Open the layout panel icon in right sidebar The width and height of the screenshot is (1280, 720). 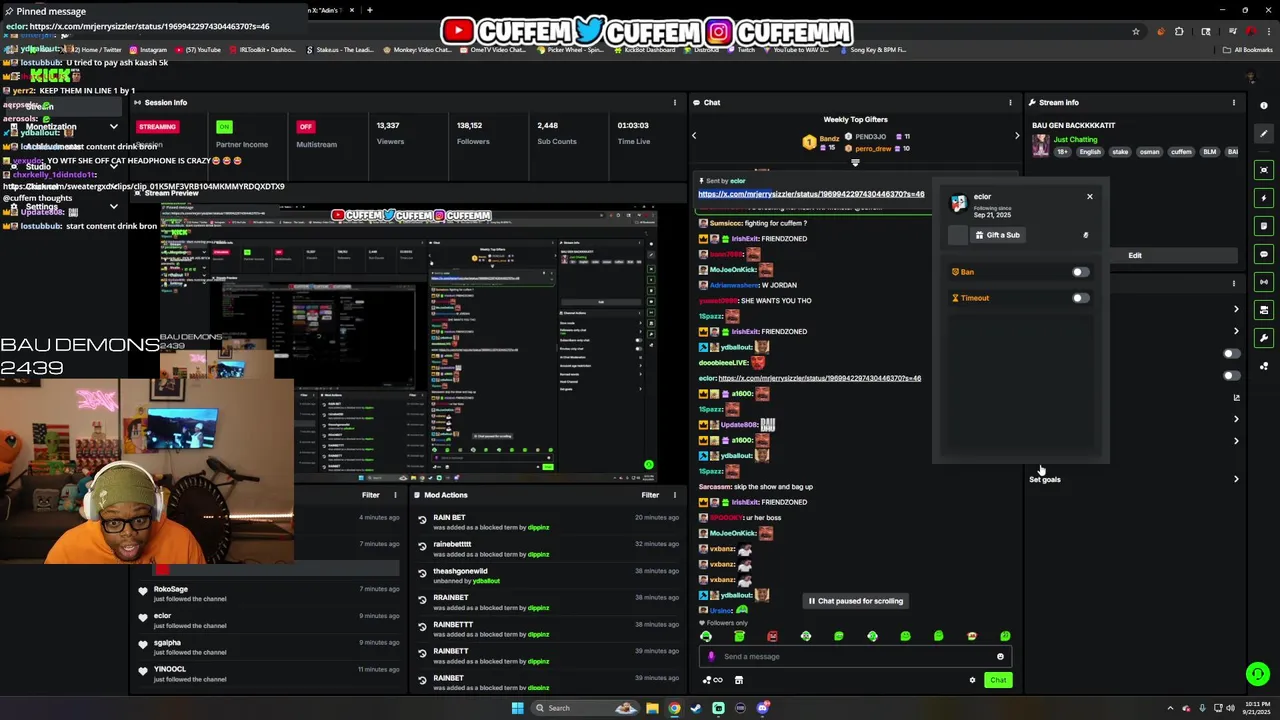pos(1264,310)
